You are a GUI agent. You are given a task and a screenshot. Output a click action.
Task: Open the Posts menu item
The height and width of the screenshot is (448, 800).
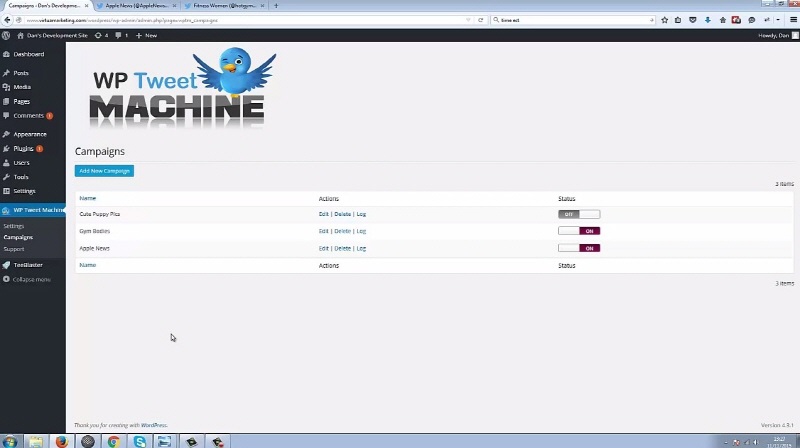[x=21, y=73]
